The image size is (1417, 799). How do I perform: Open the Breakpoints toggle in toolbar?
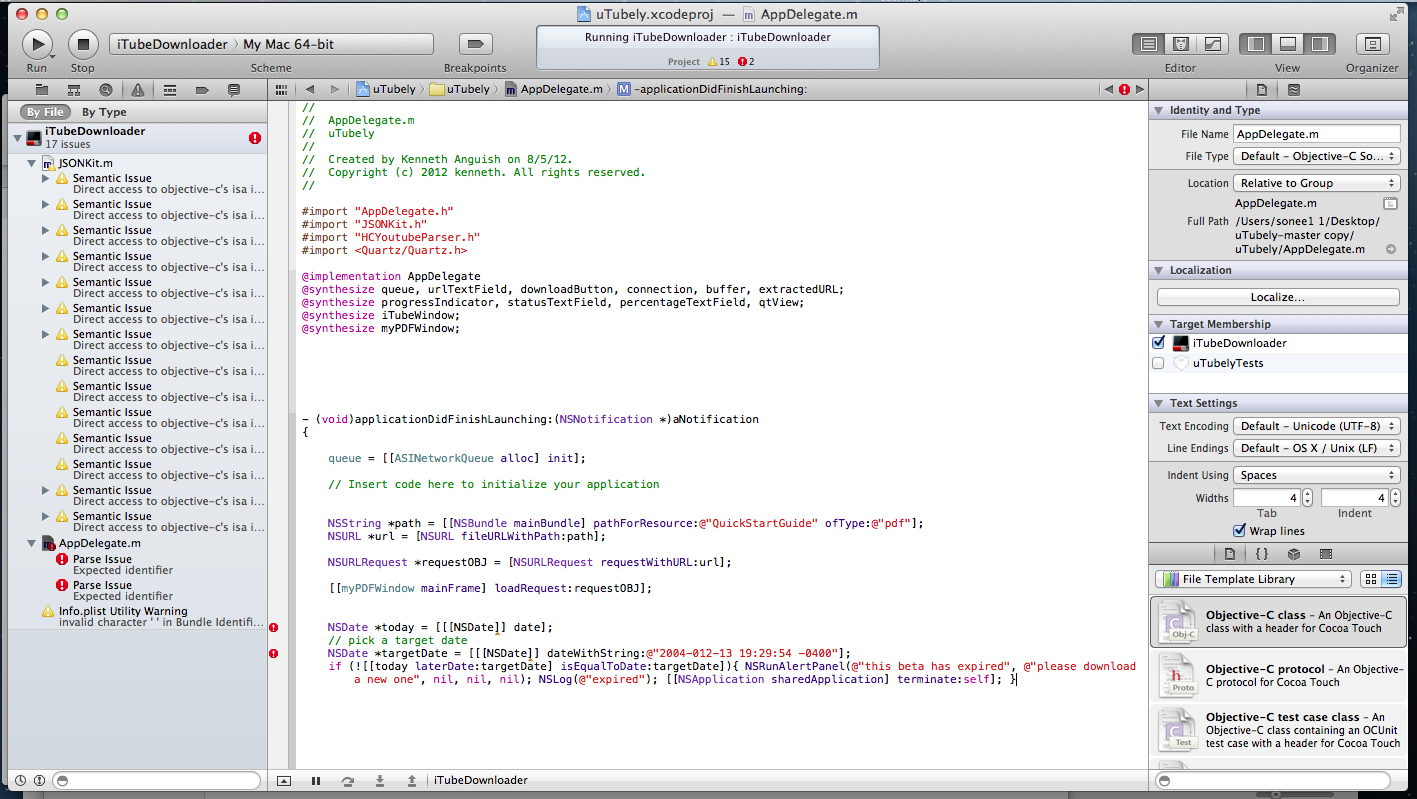pyautogui.click(x=475, y=44)
